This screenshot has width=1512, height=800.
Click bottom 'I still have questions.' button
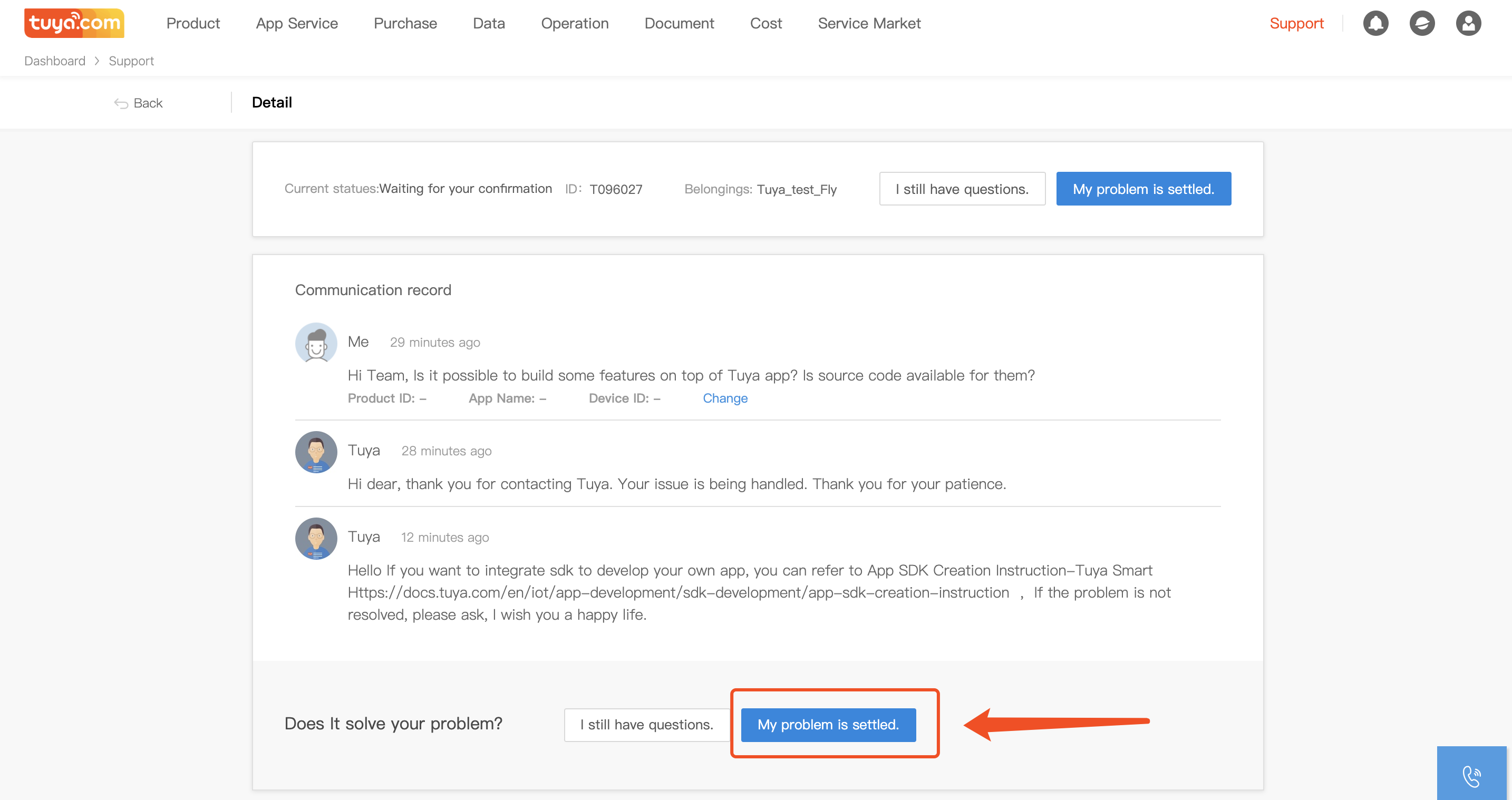[x=647, y=725]
